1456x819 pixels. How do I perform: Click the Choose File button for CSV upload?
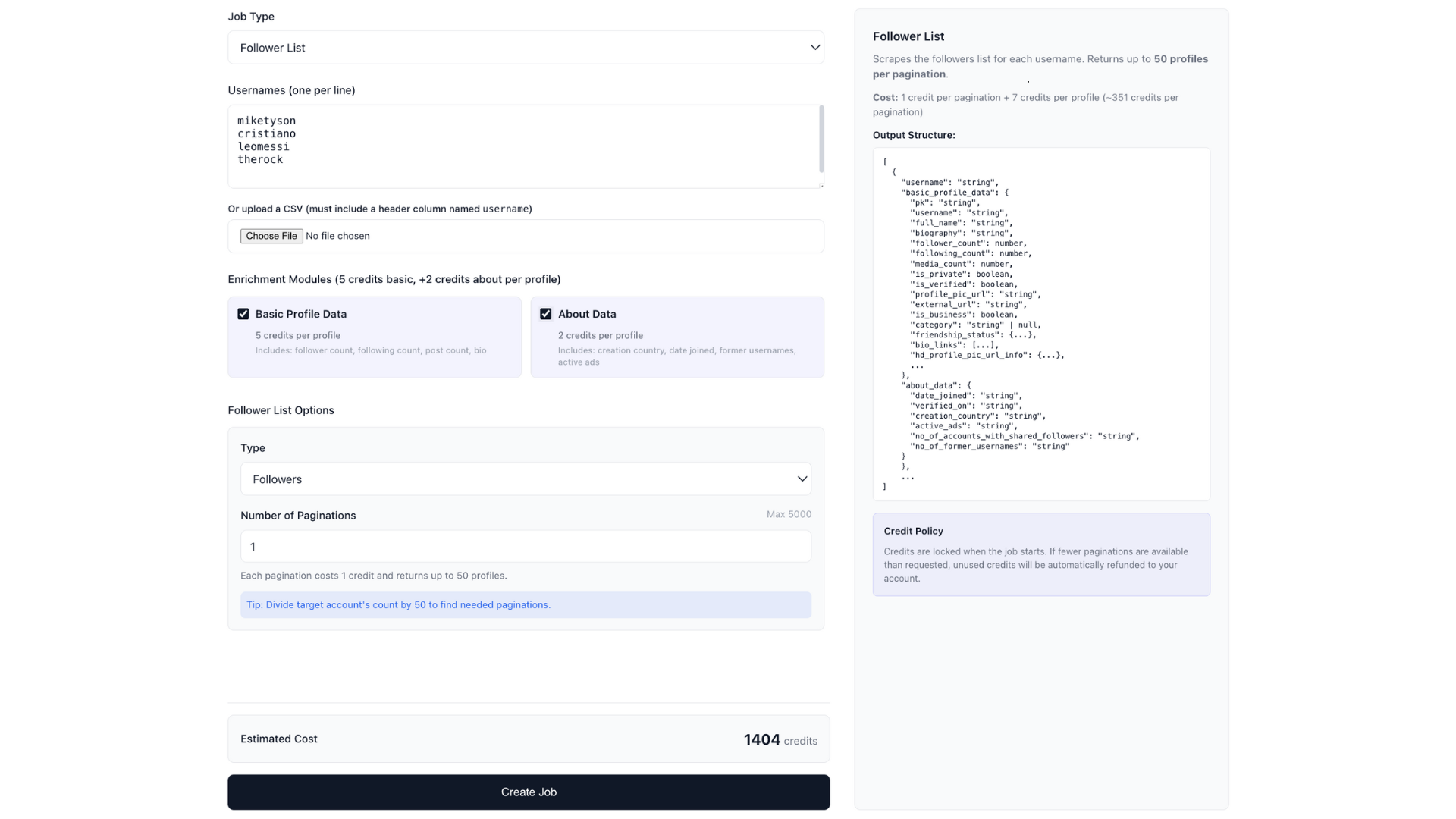coord(271,236)
